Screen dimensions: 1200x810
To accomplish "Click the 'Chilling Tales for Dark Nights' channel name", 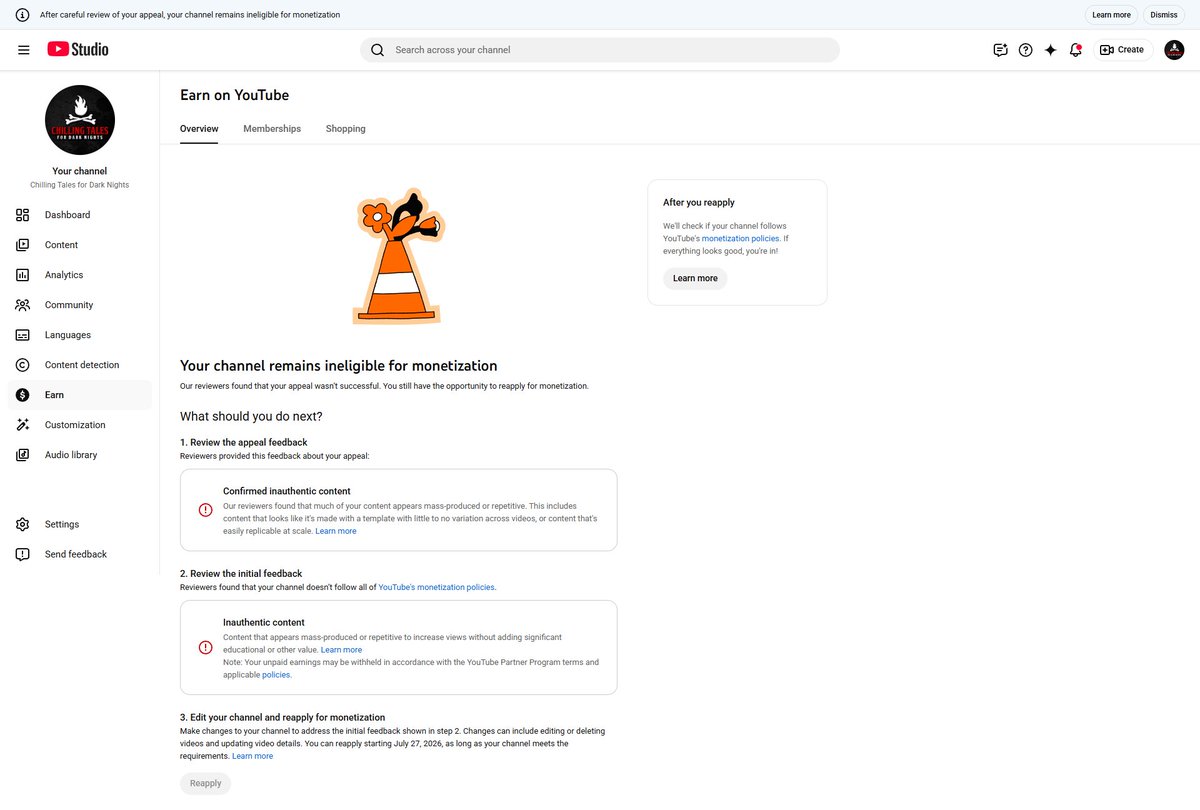I will pos(80,185).
